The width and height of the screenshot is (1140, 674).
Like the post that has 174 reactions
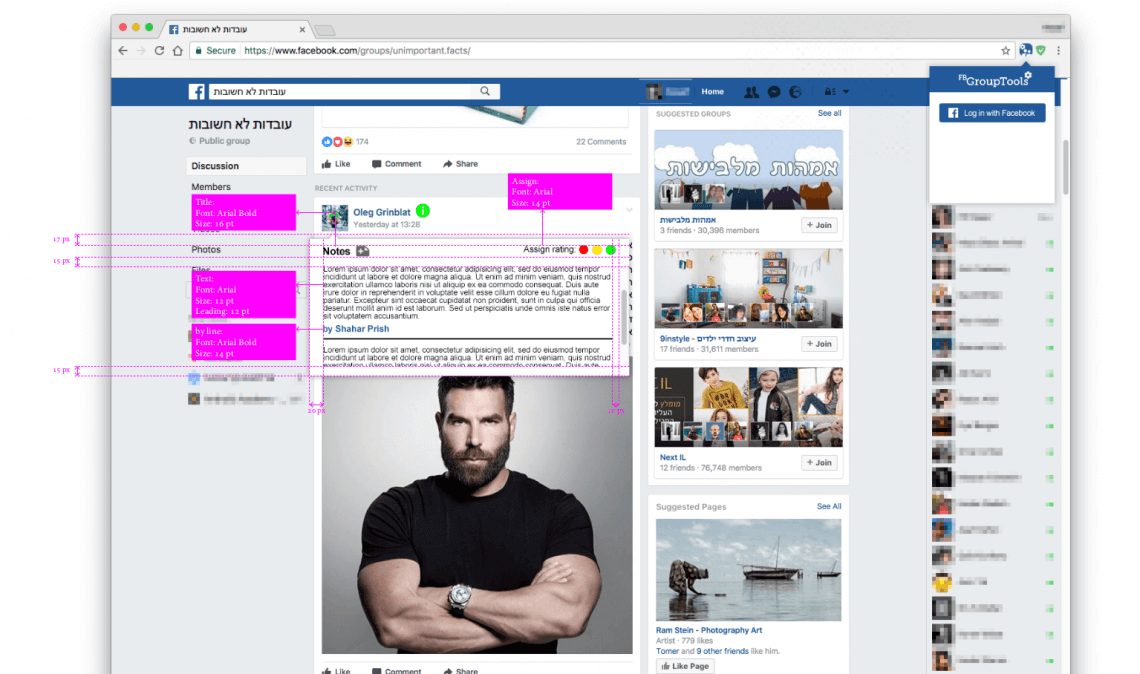click(336, 164)
